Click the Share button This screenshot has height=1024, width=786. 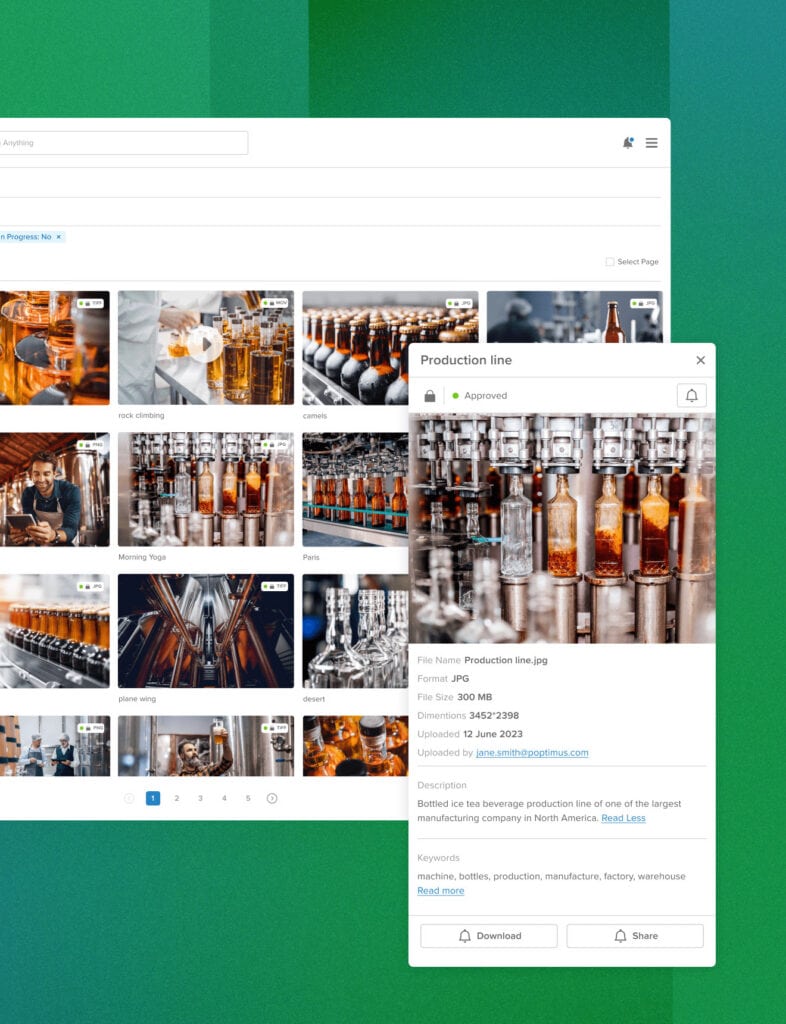[x=635, y=936]
